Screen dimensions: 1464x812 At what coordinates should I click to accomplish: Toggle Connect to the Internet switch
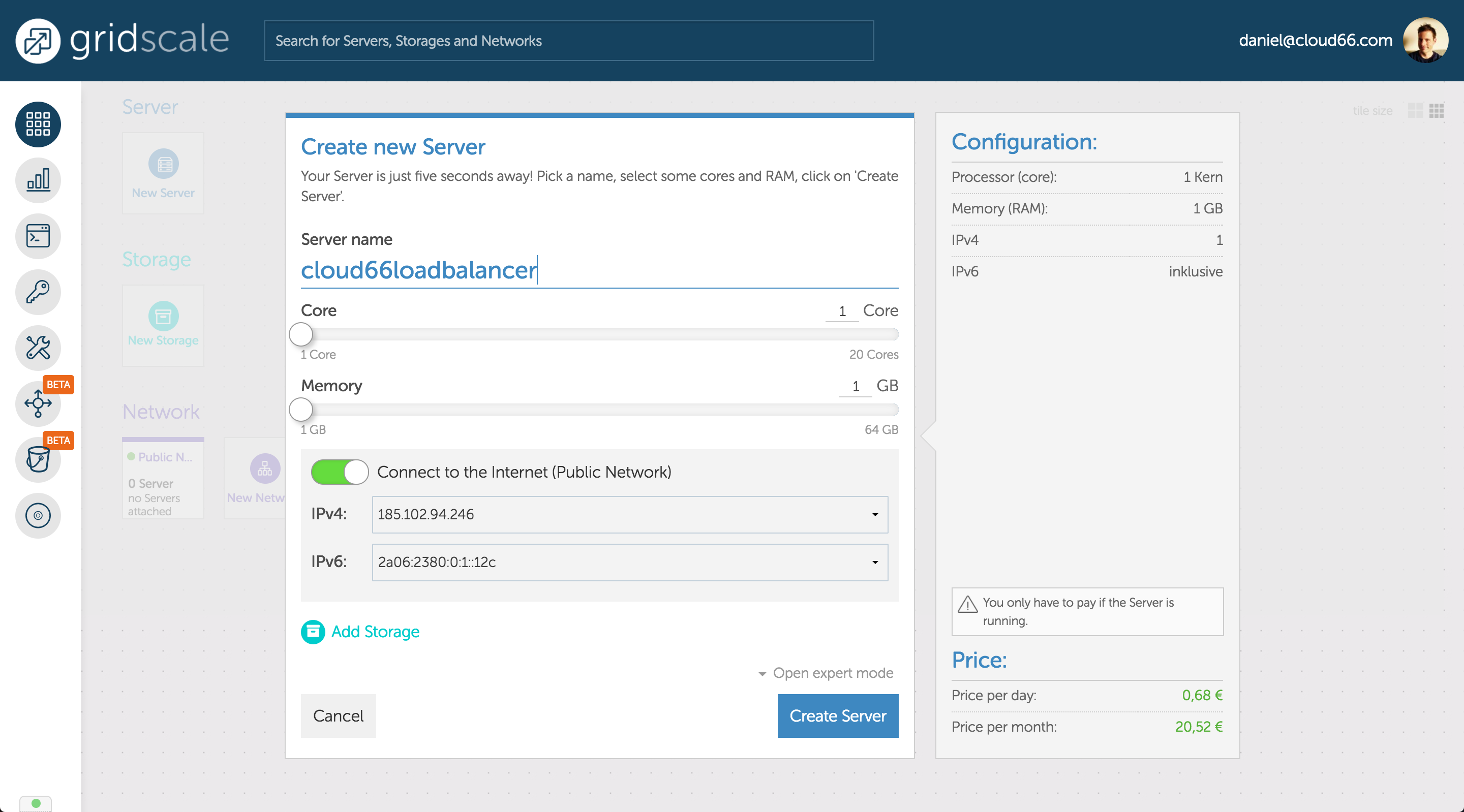pos(340,472)
